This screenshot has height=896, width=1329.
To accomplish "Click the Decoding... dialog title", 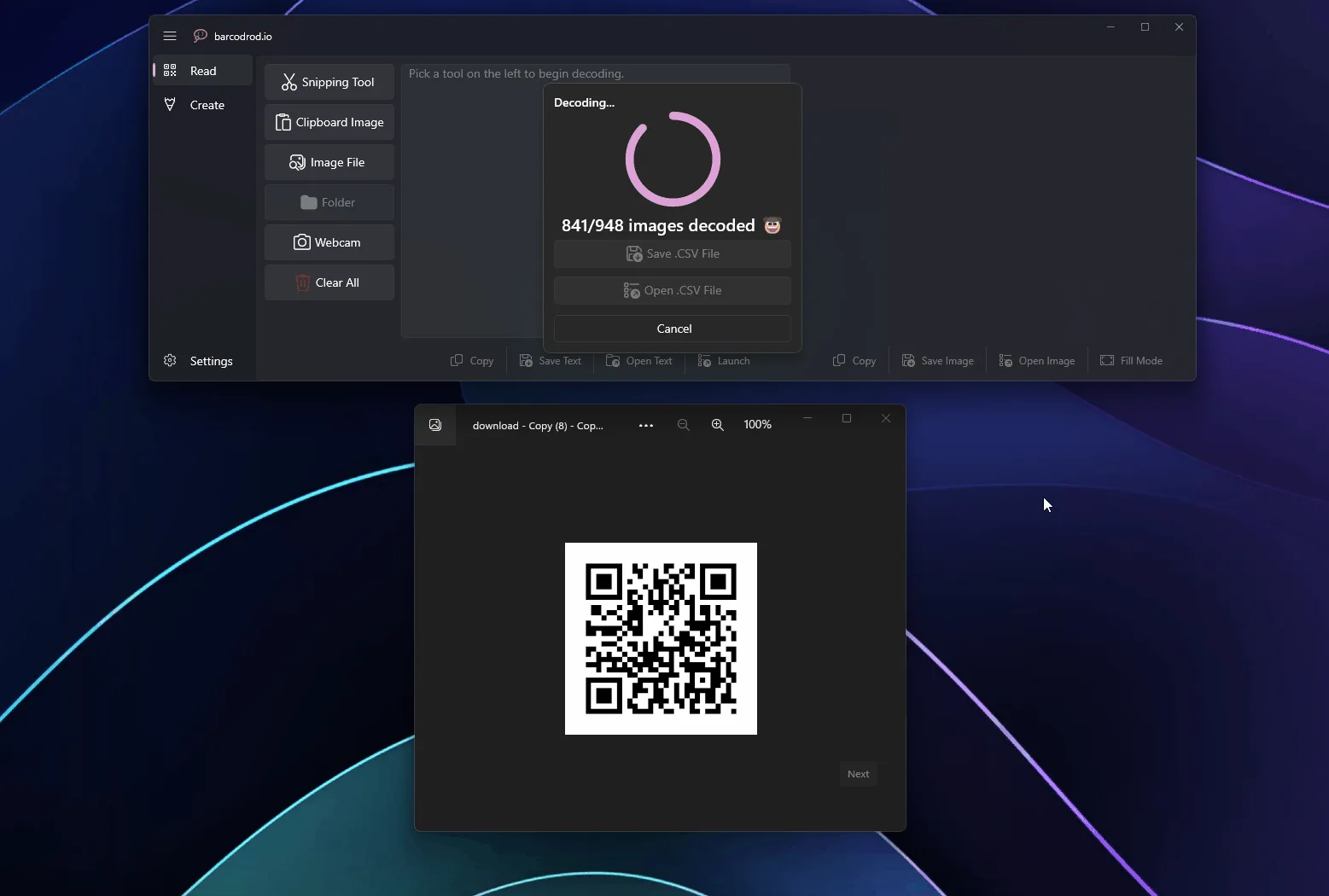I will coord(584,102).
